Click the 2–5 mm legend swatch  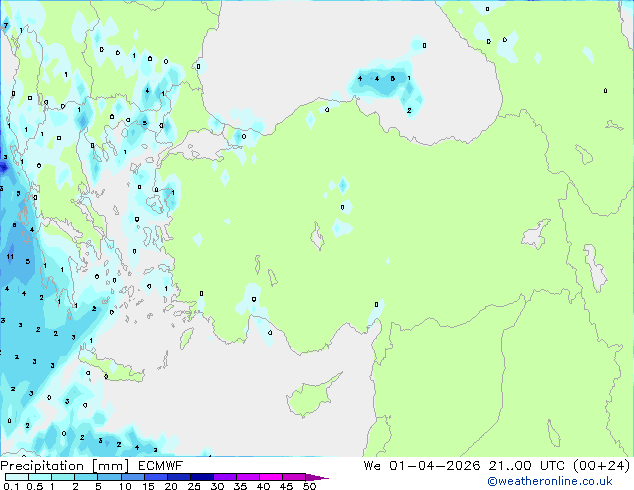86,477
